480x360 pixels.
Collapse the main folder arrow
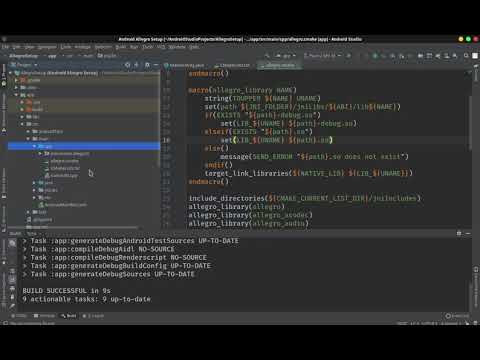tap(28, 139)
